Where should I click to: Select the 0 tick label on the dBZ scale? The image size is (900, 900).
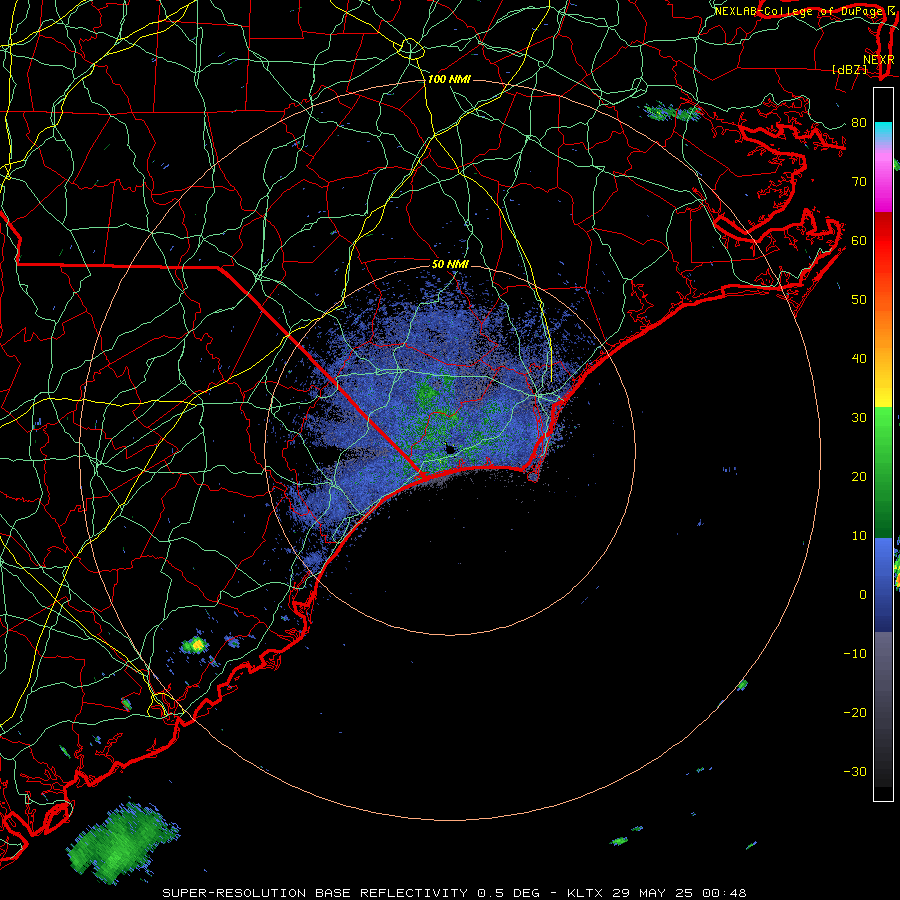click(x=863, y=595)
